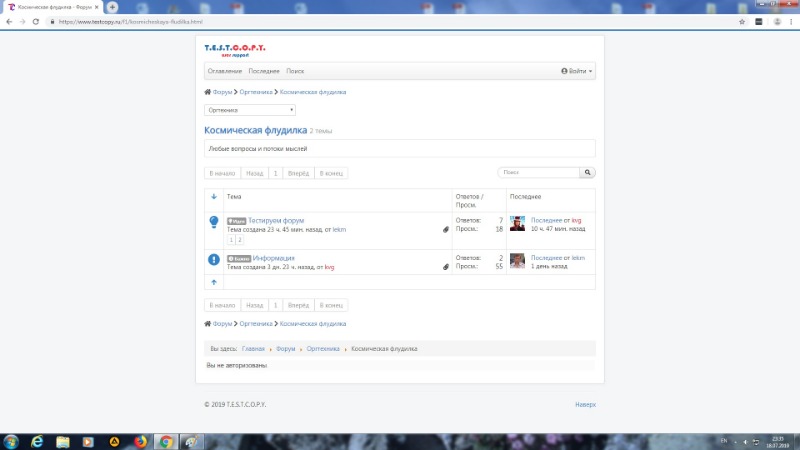Select Последнее in the navigation bar

tap(264, 71)
